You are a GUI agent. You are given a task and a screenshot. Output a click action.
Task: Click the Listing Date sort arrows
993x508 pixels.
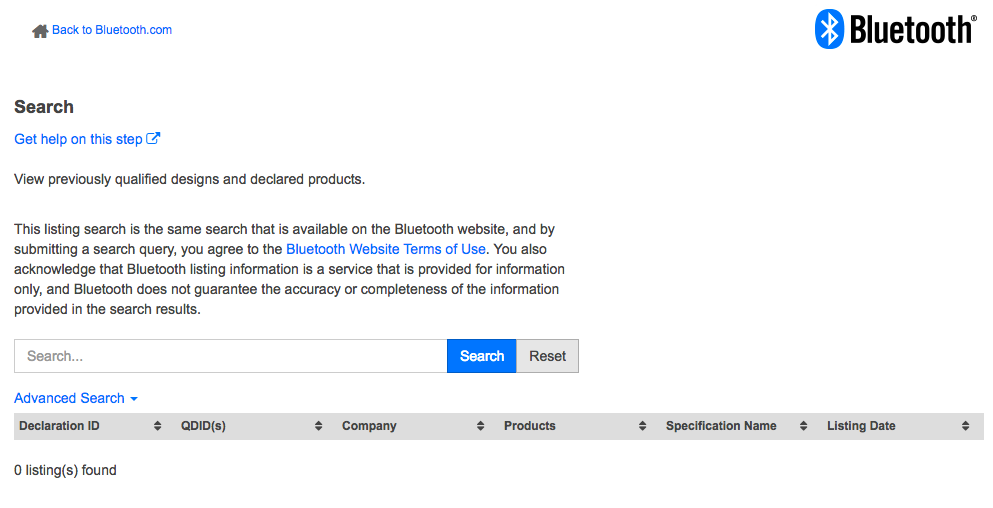point(966,426)
